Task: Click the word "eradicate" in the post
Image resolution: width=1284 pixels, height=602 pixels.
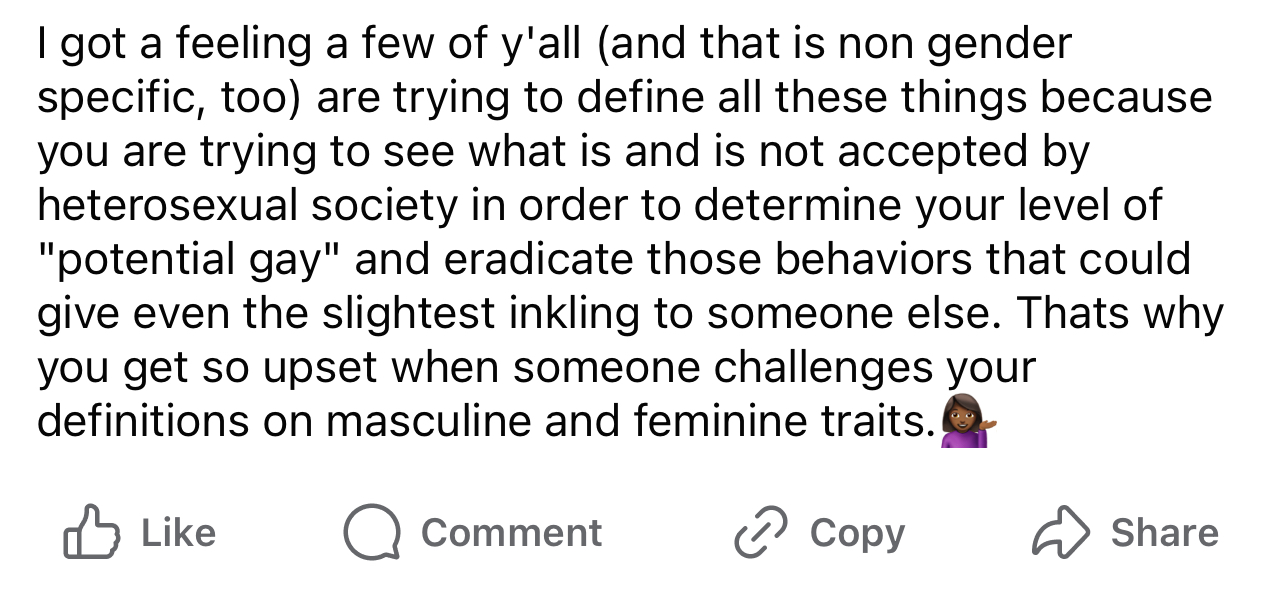Action: click(538, 259)
